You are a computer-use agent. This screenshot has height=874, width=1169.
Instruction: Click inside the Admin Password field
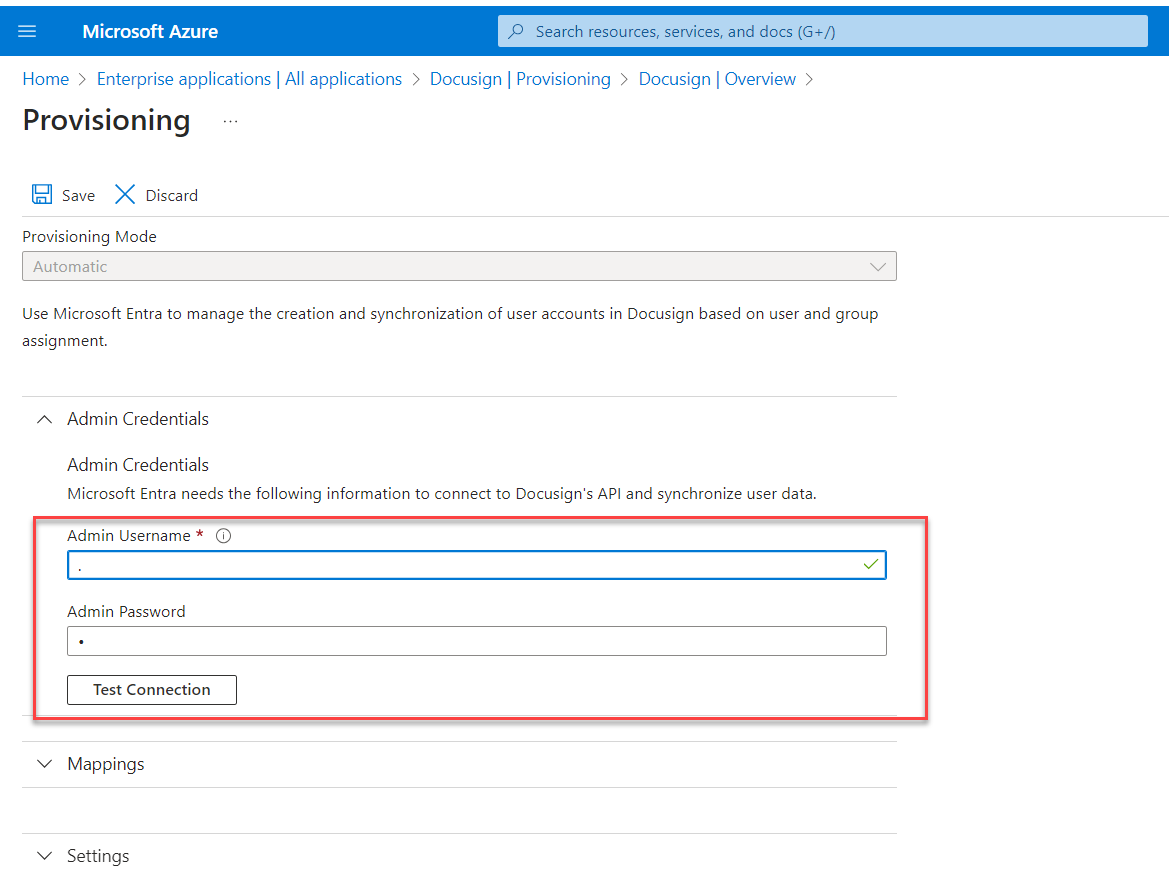pos(450,641)
